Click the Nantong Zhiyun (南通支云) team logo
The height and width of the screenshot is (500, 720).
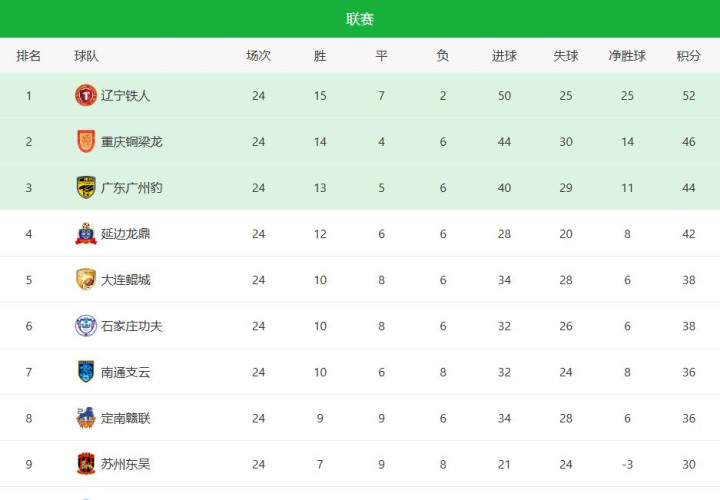coord(86,372)
